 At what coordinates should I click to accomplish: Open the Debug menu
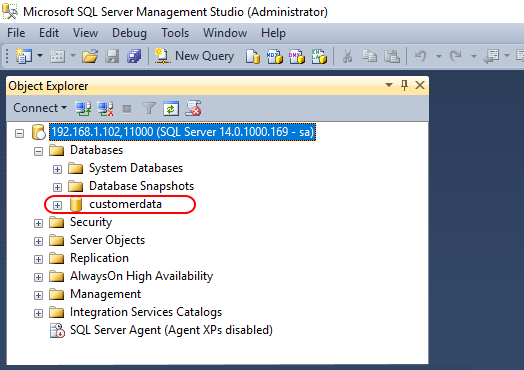tap(129, 33)
